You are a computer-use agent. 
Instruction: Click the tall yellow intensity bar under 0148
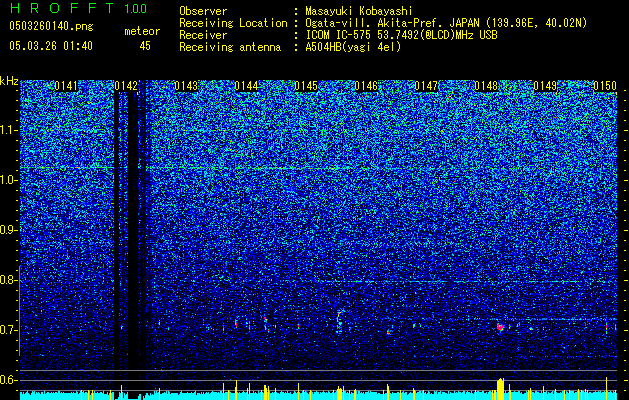click(500, 389)
